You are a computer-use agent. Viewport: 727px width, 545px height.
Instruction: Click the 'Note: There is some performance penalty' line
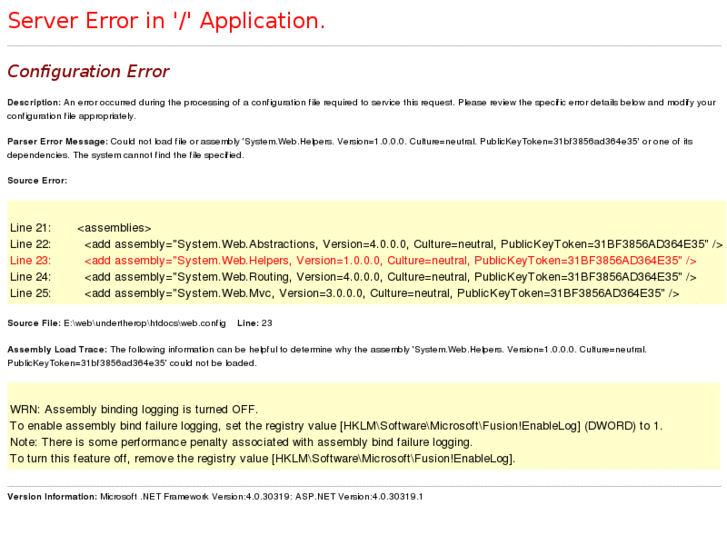click(241, 442)
